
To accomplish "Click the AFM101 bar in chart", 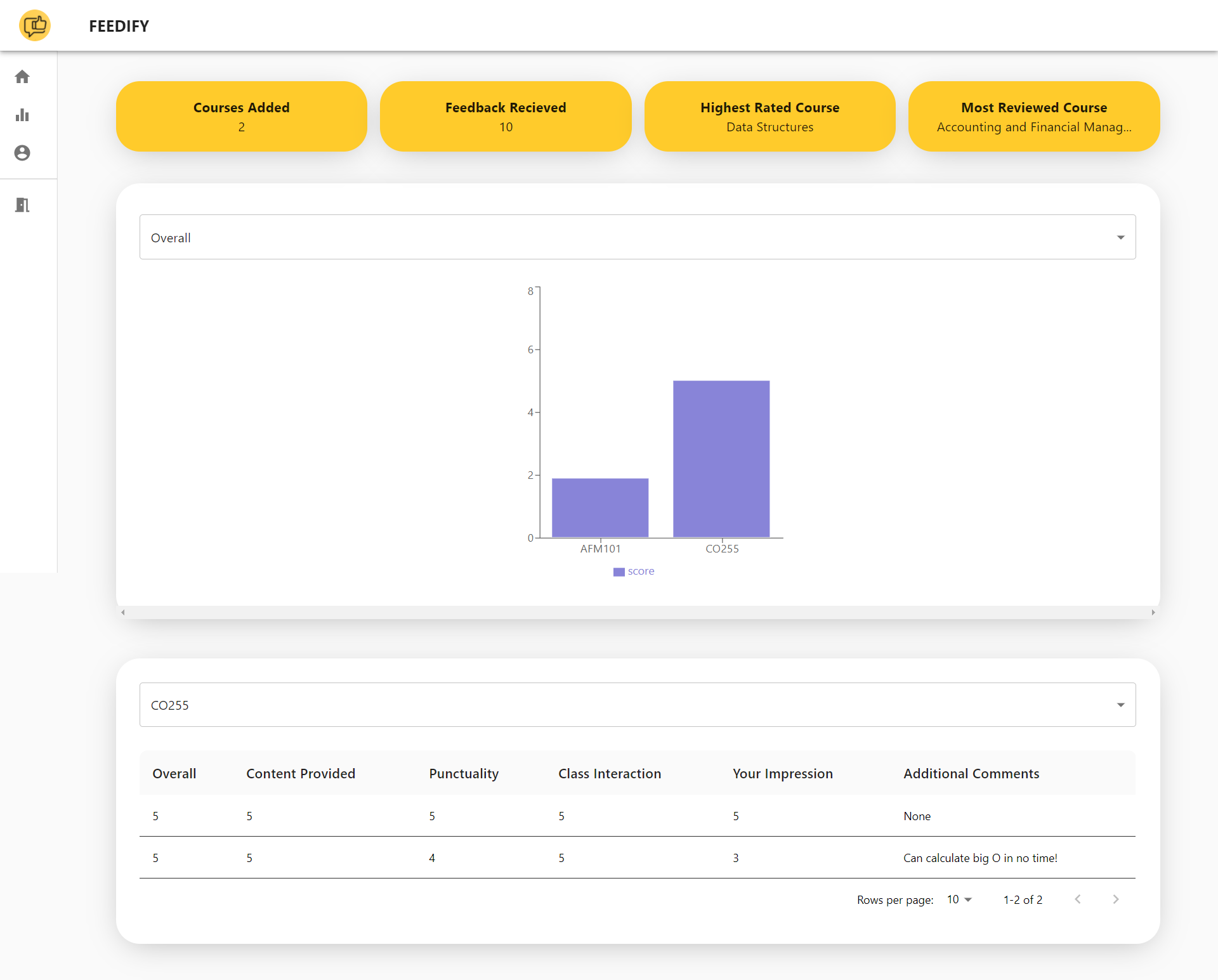I will (x=600, y=507).
